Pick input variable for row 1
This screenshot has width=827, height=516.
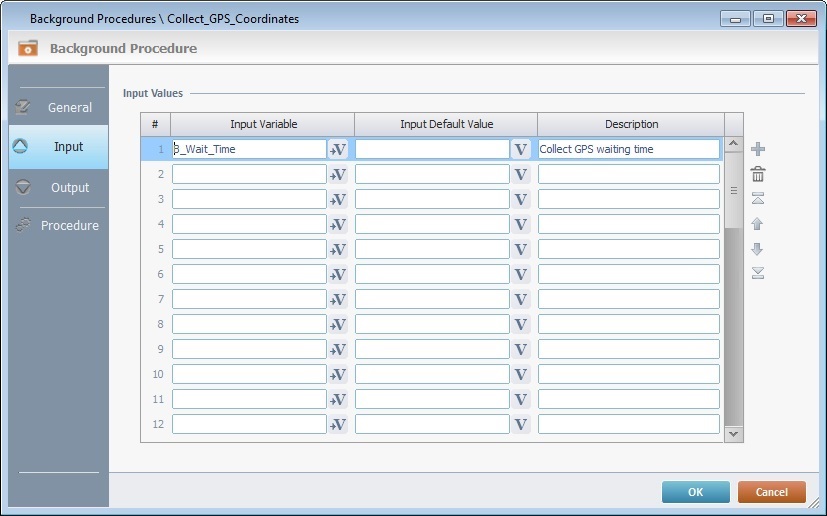(x=338, y=149)
